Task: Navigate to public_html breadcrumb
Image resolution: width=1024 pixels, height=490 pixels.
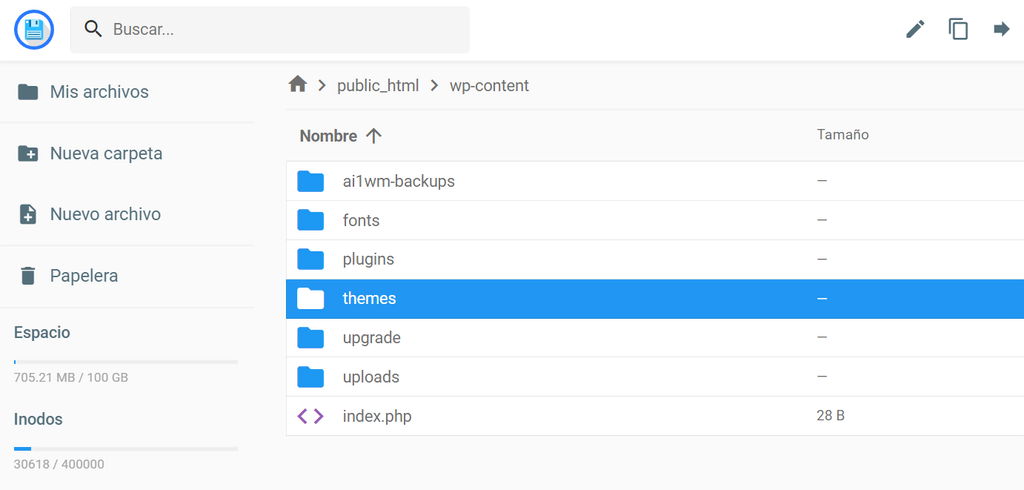Action: 378,86
